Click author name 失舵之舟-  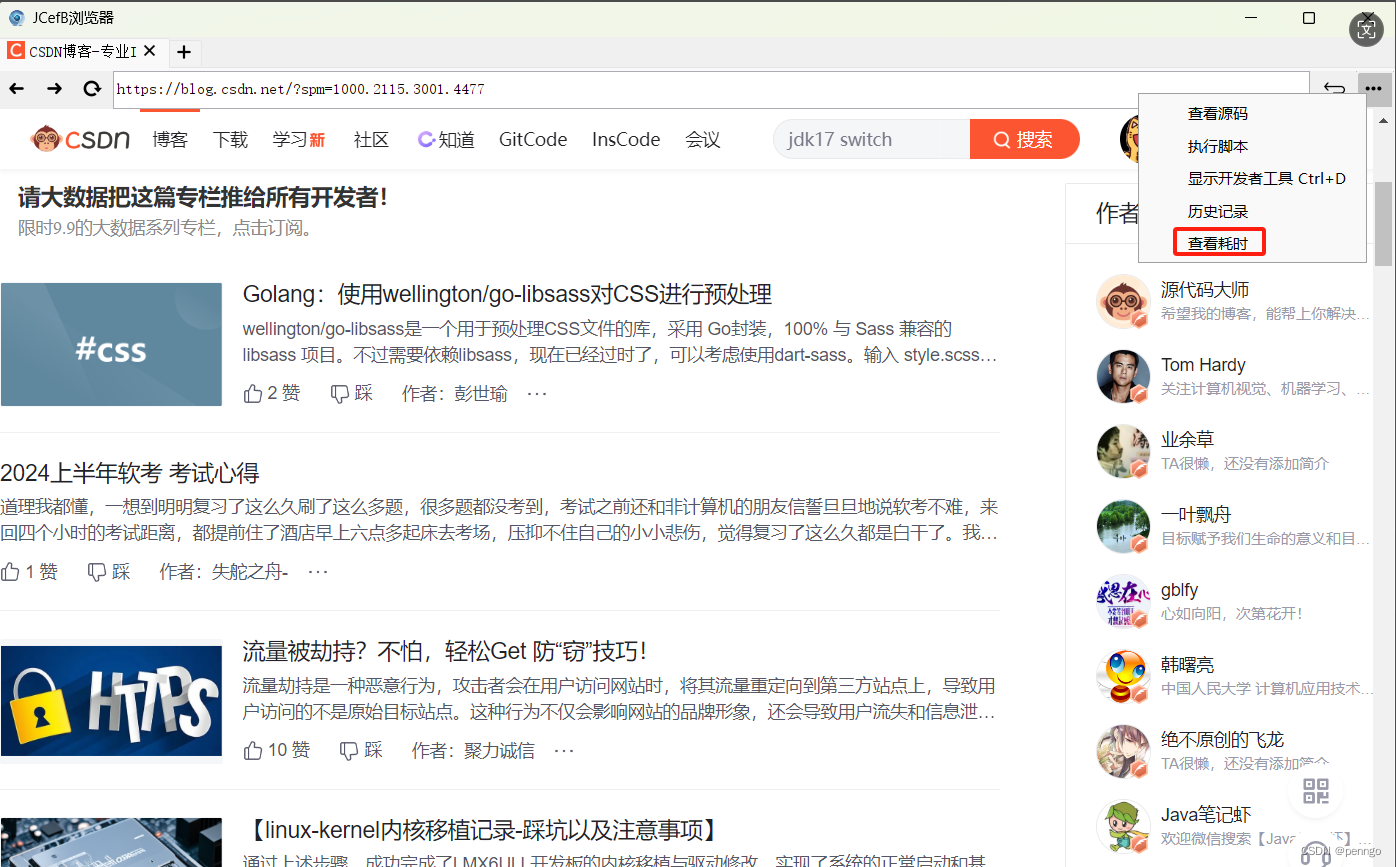coord(250,572)
